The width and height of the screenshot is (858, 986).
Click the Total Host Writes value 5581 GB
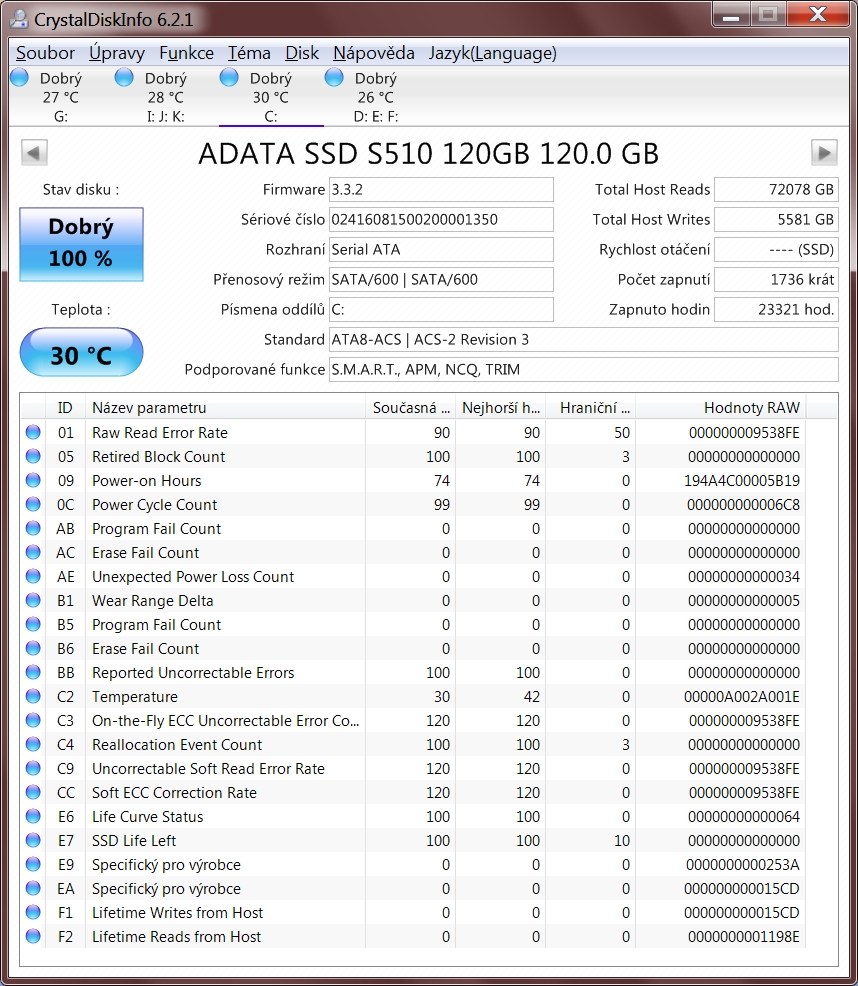(776, 219)
